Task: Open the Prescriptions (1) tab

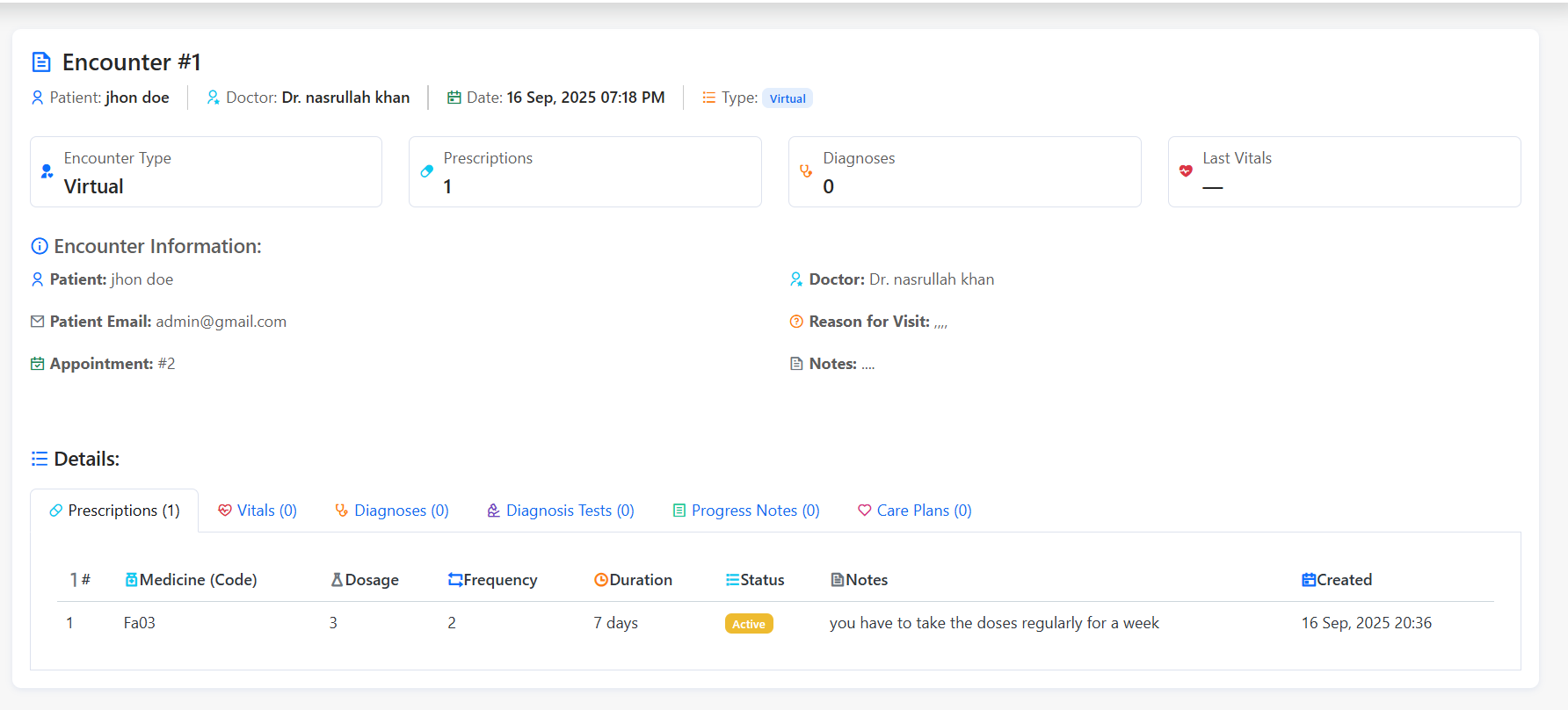Action: 114,511
